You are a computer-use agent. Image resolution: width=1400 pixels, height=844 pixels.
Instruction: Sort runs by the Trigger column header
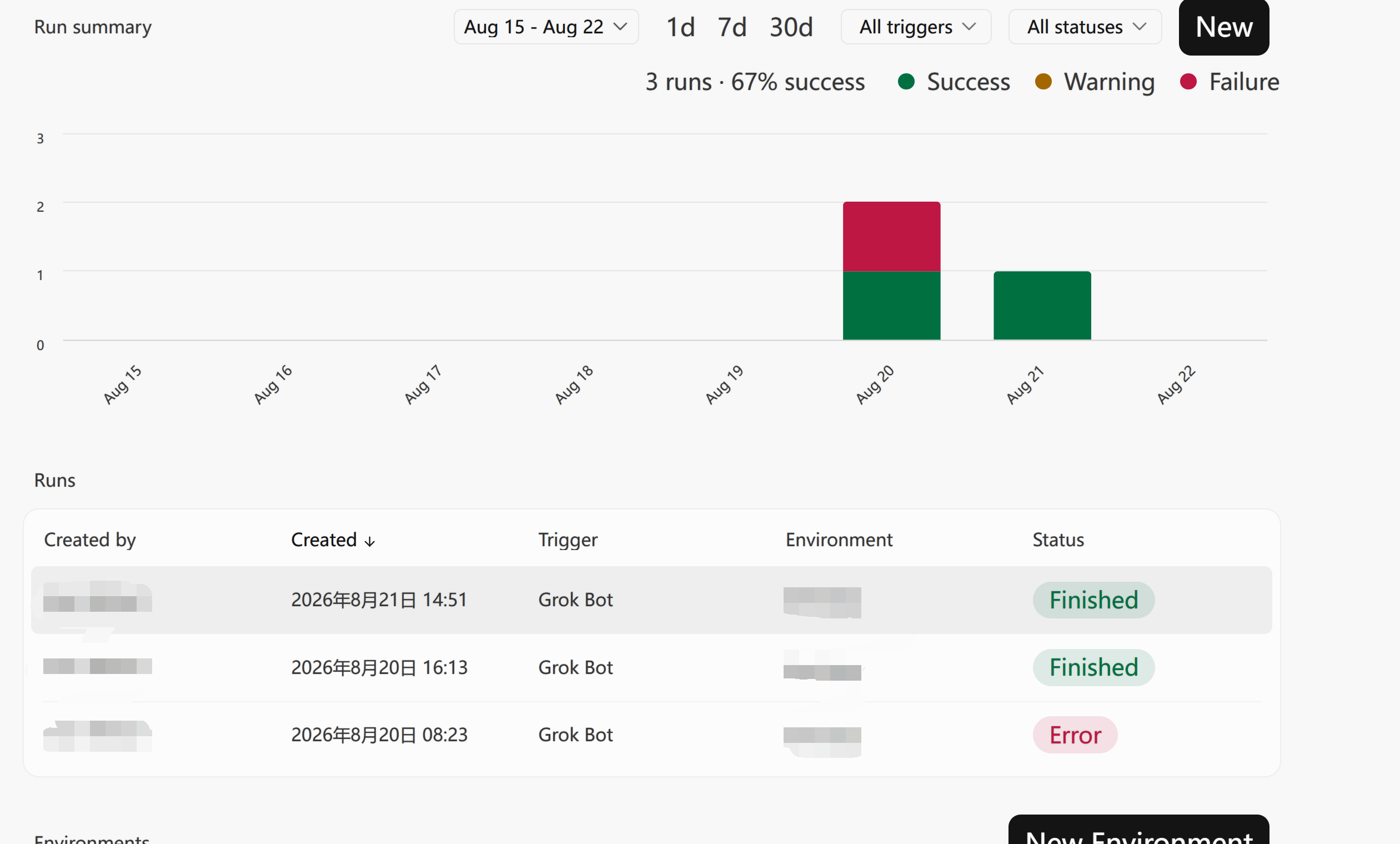click(568, 540)
